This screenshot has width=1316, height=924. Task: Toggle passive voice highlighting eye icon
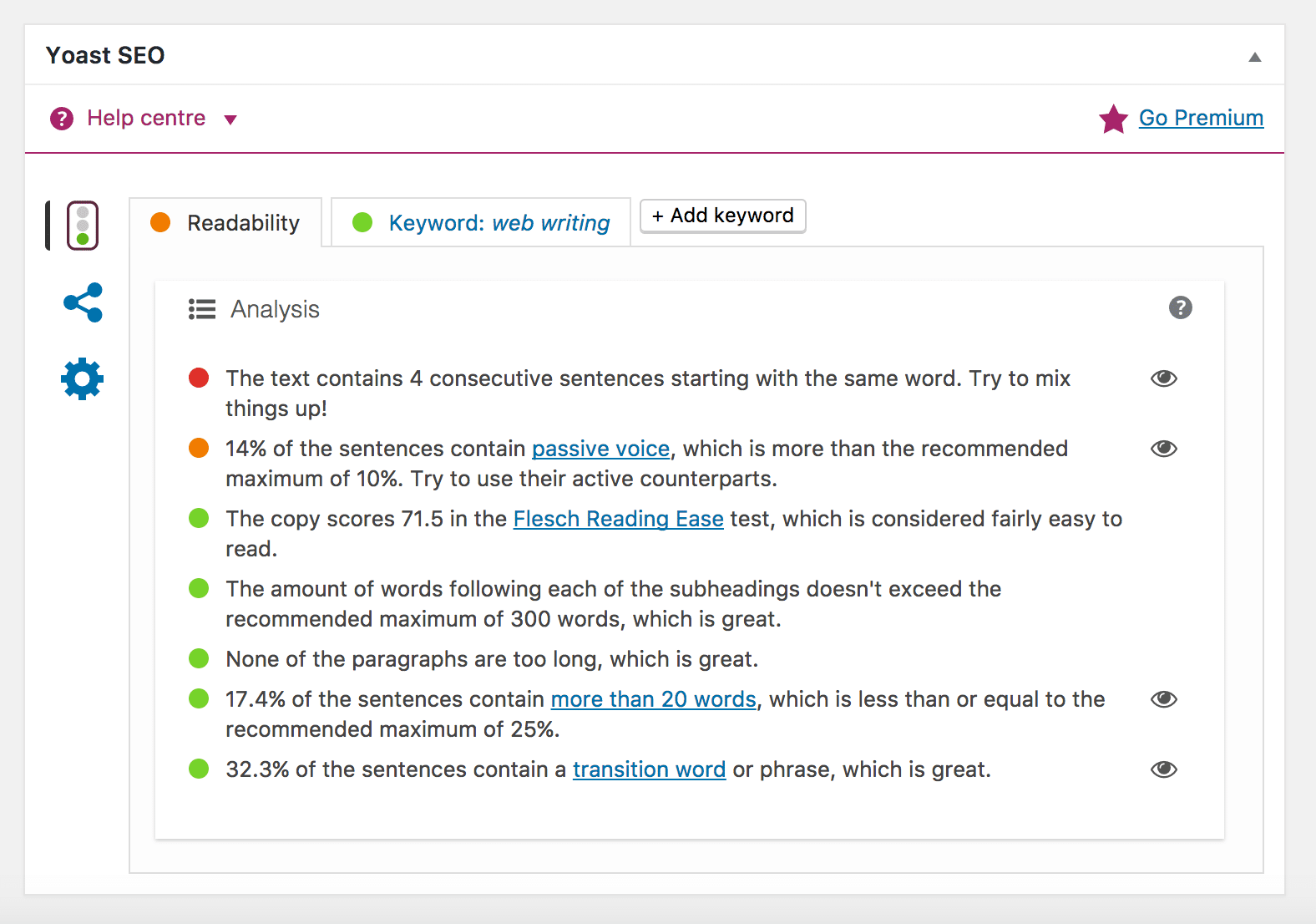click(x=1163, y=449)
